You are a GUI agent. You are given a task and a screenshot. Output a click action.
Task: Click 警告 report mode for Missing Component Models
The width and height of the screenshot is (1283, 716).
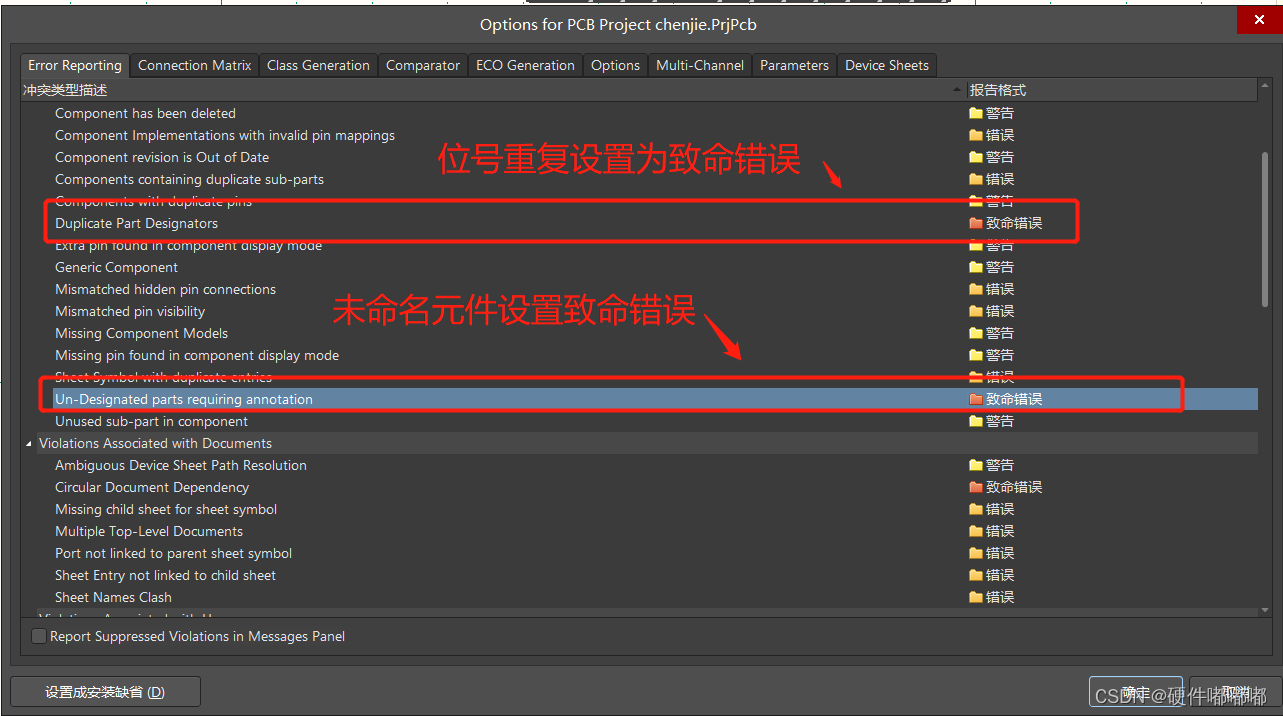click(1000, 333)
